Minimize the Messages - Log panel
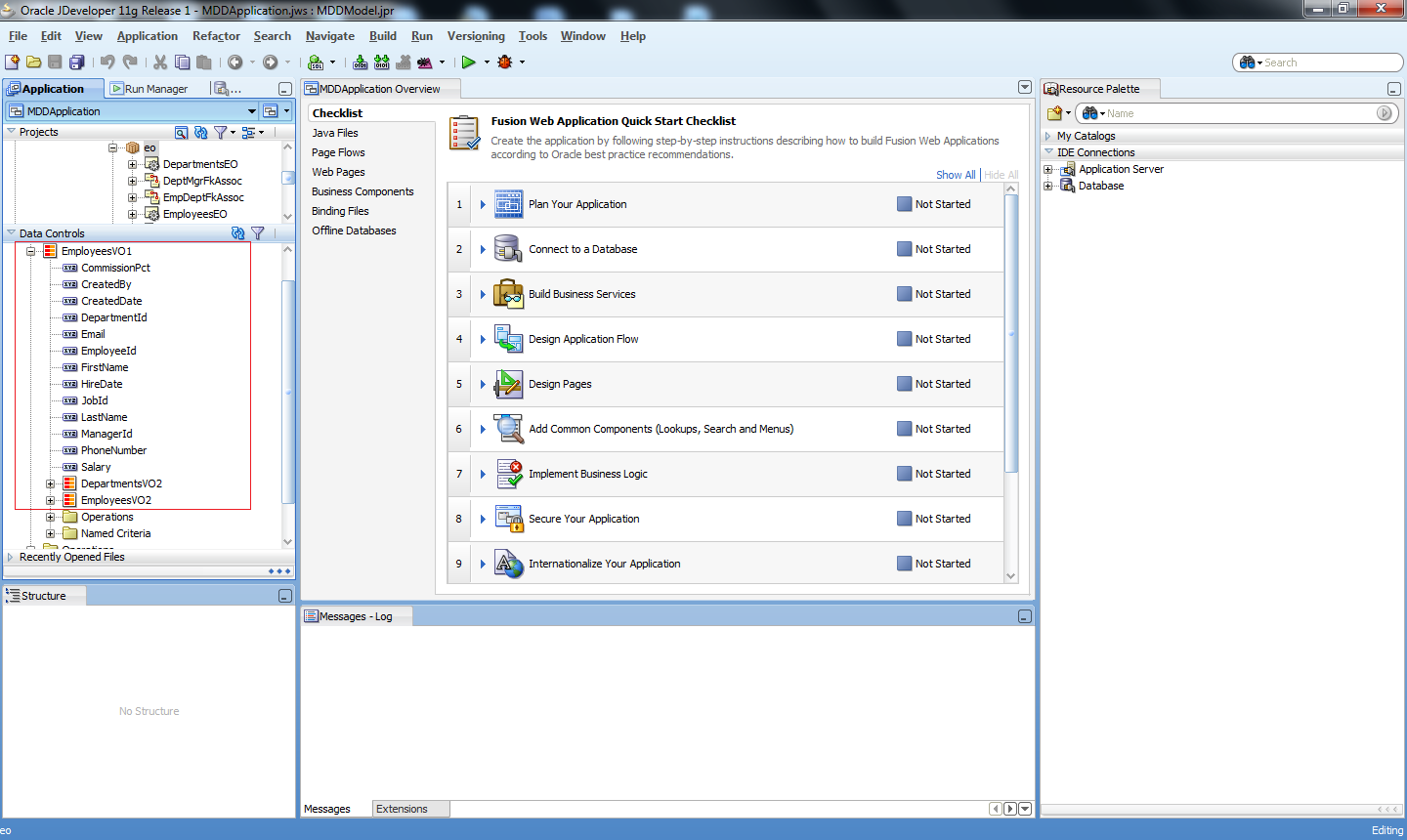 click(1025, 616)
